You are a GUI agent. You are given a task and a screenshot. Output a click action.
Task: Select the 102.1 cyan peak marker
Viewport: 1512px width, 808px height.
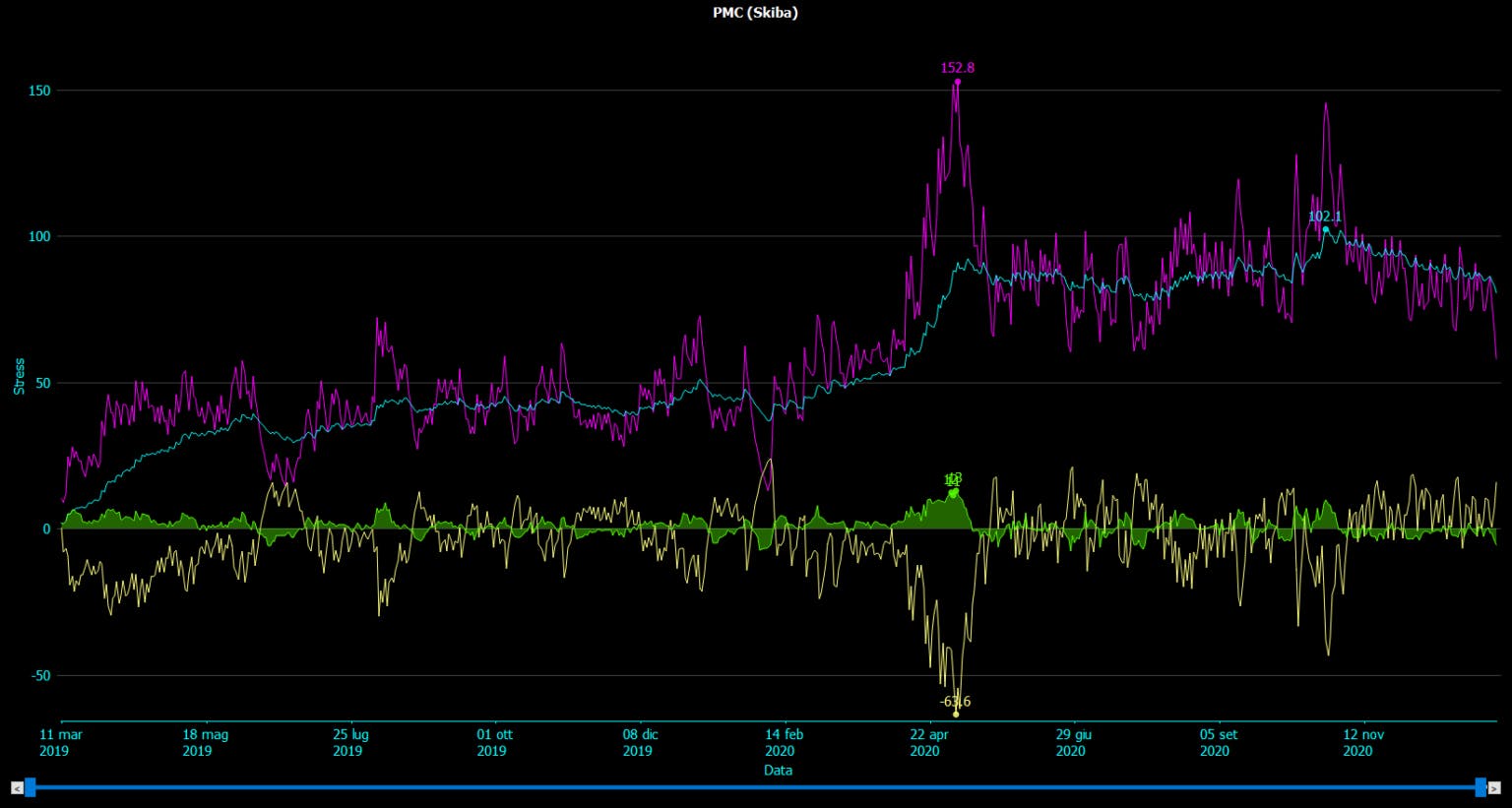[1325, 229]
